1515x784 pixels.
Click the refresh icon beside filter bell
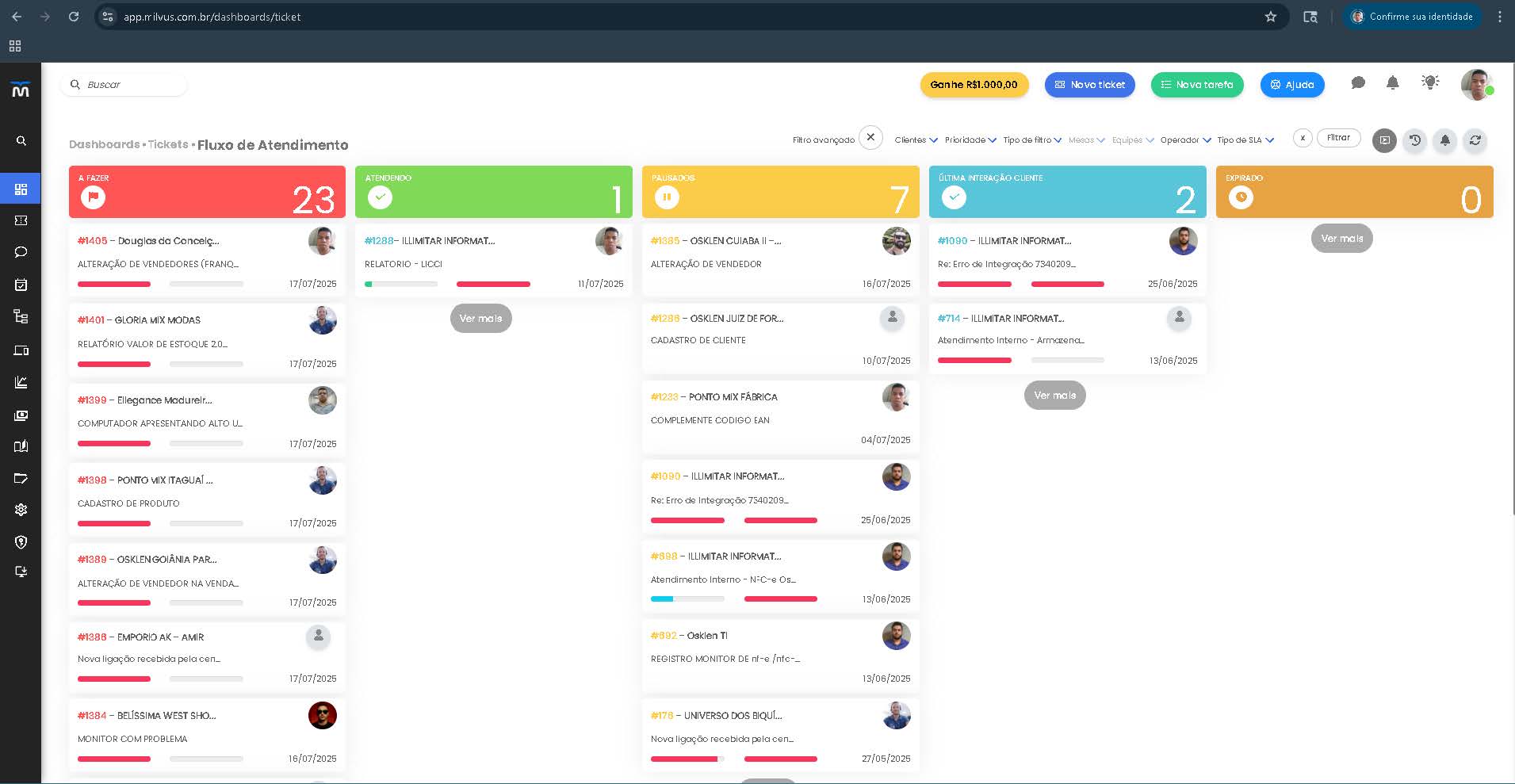pyautogui.click(x=1475, y=140)
